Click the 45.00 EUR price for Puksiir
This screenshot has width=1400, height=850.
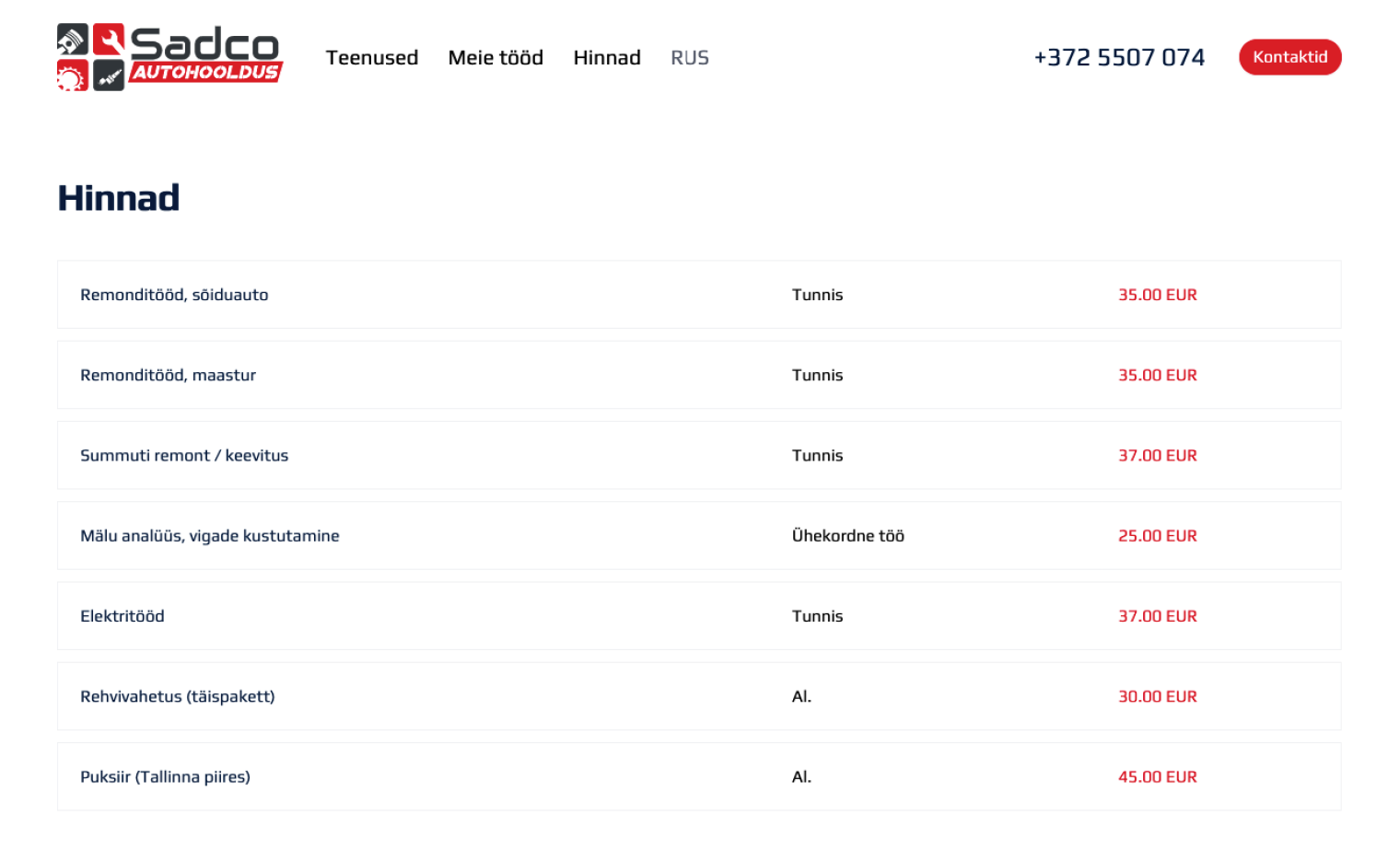1157,777
